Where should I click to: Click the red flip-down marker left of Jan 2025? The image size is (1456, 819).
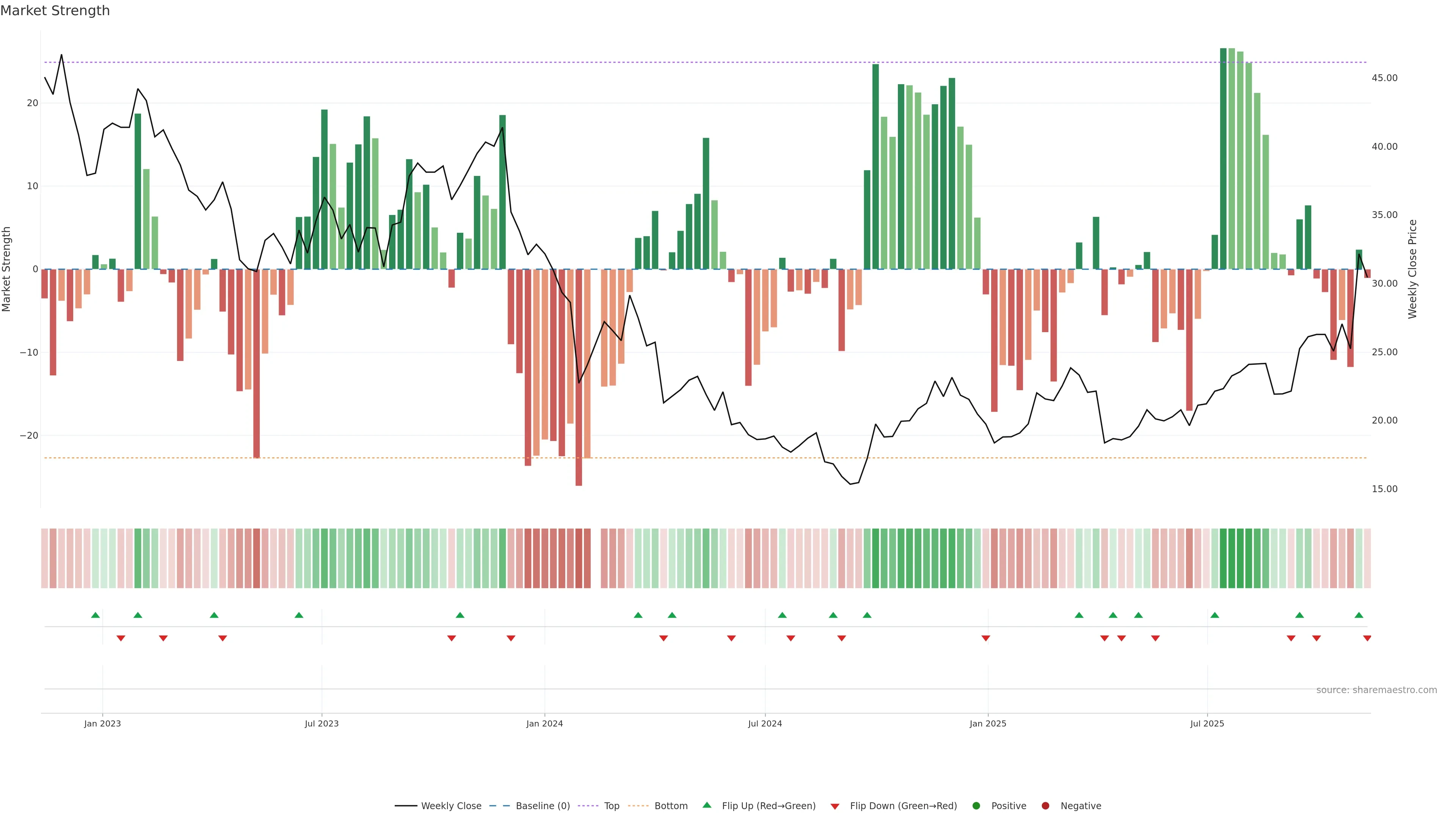coord(986,638)
